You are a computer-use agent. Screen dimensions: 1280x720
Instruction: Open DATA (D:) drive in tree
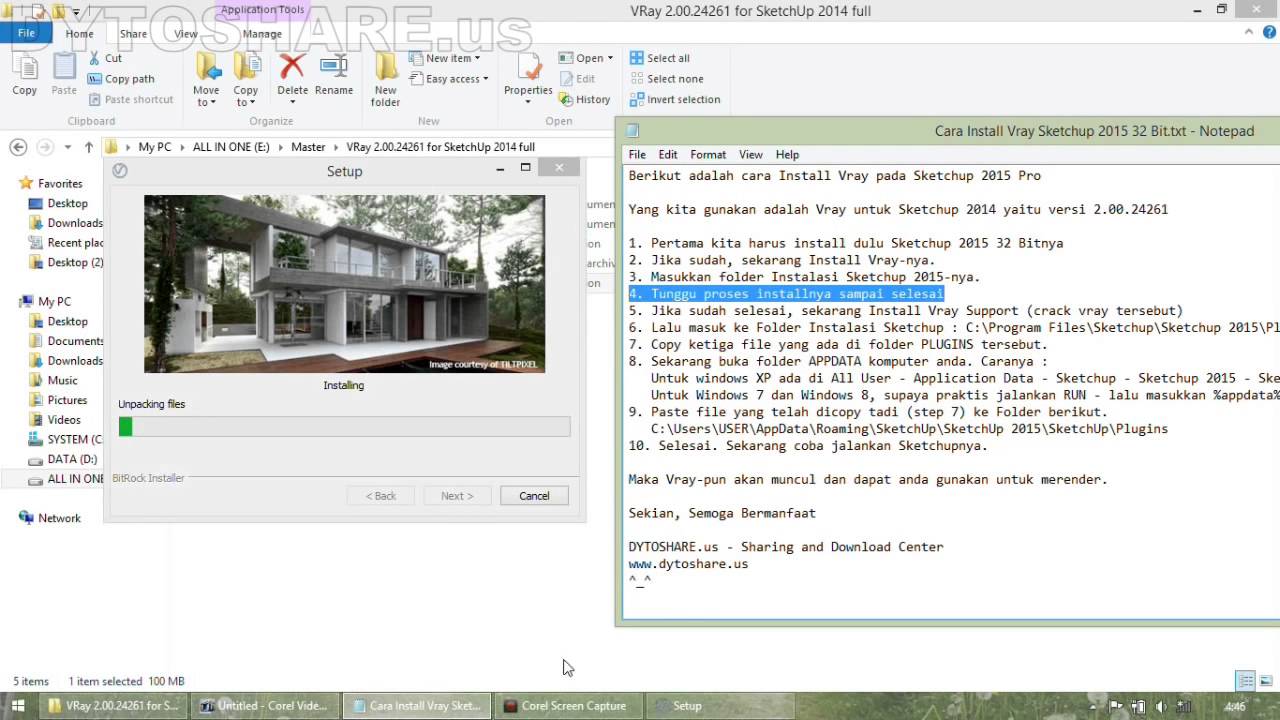point(63,459)
